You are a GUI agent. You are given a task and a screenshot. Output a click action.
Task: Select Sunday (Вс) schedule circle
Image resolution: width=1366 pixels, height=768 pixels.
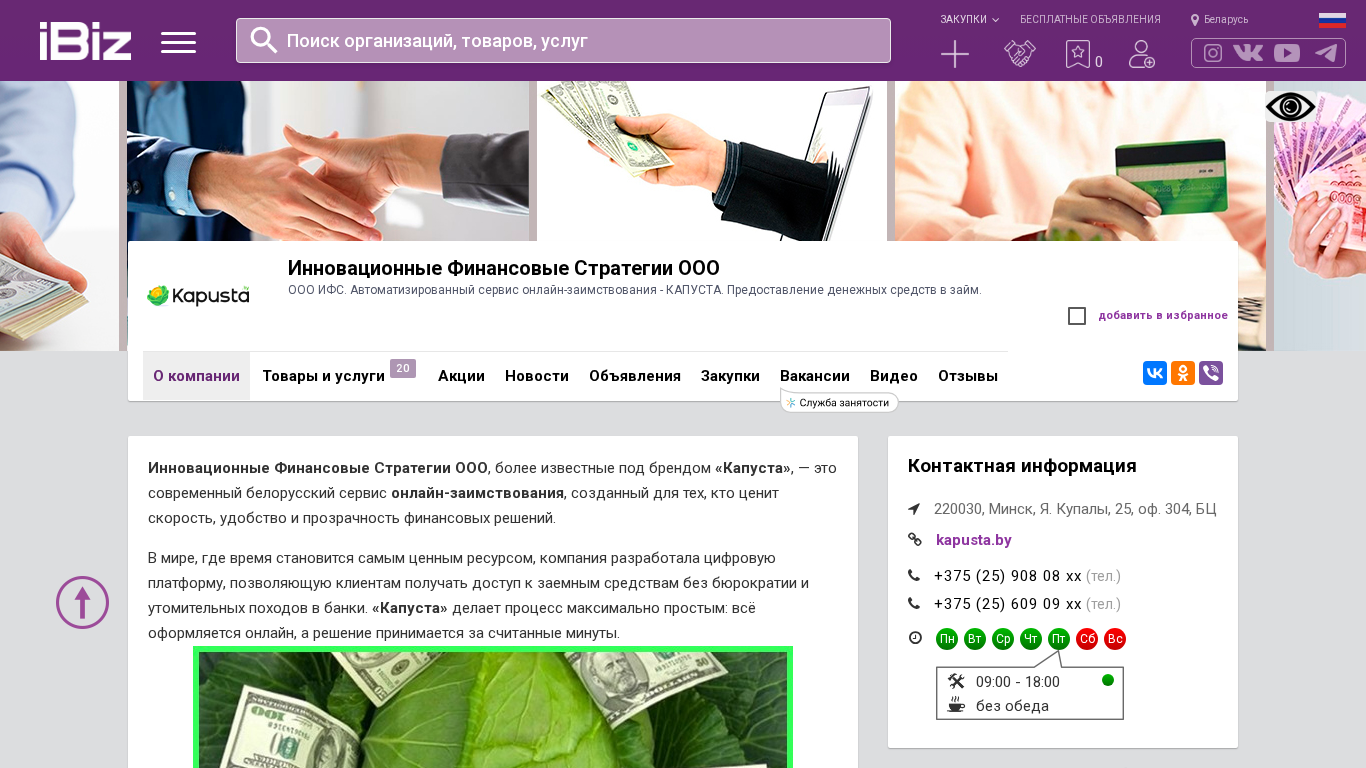tap(1115, 639)
